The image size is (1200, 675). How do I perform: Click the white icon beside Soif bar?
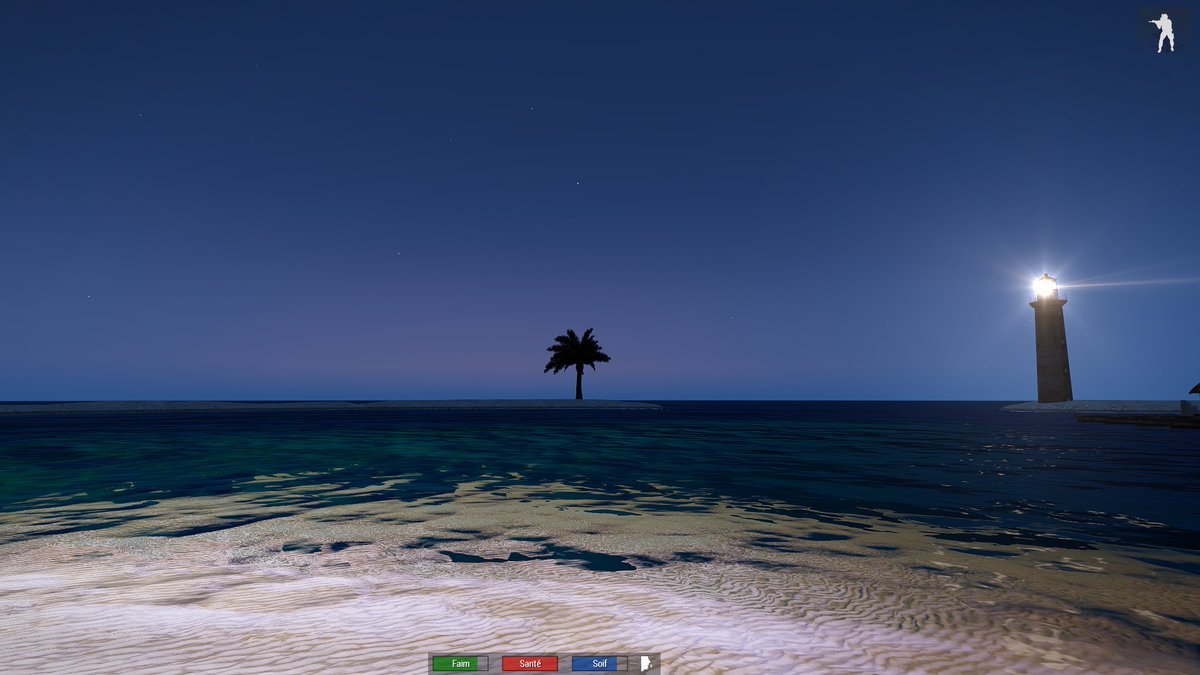646,664
